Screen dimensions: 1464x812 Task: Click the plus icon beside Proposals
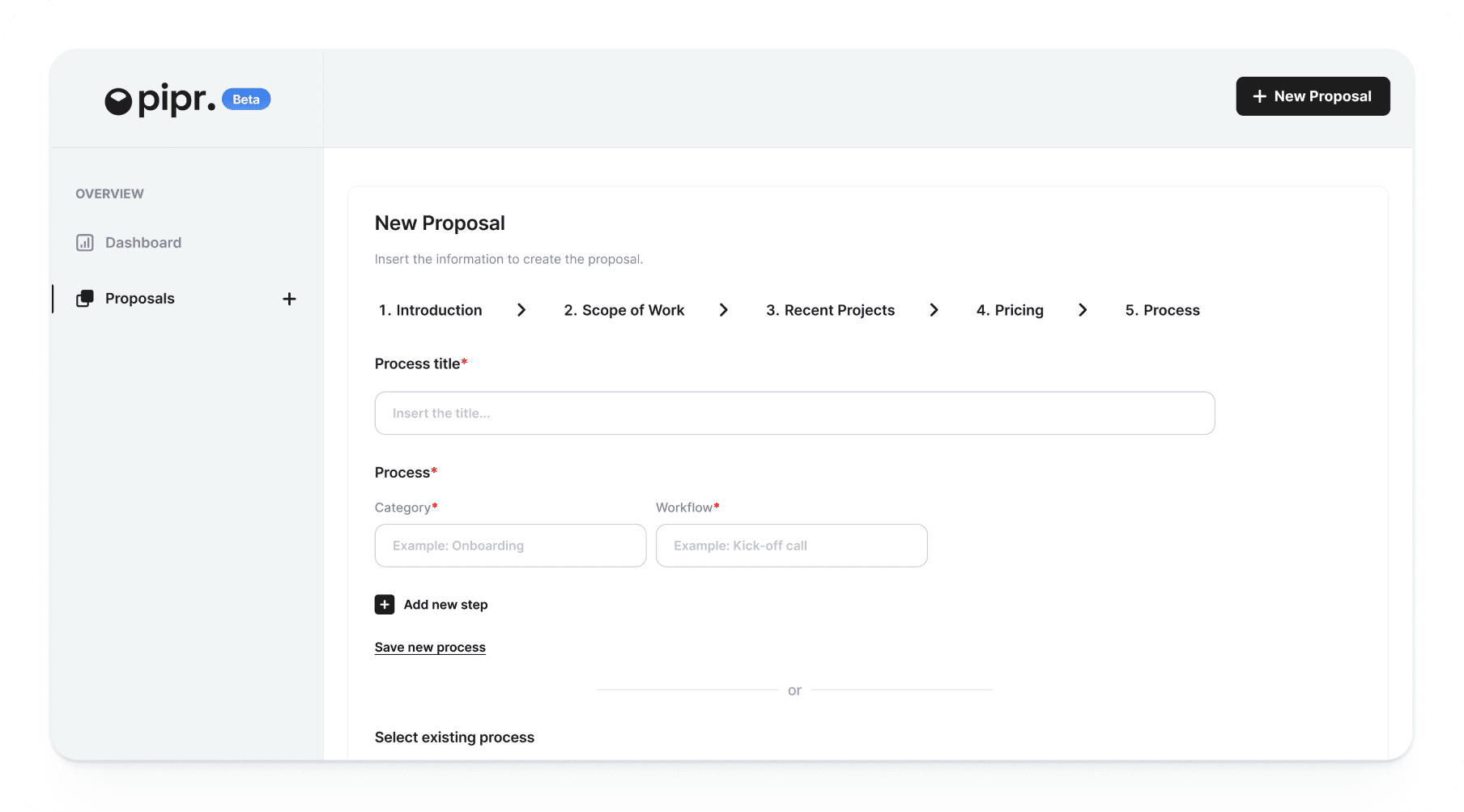(289, 299)
